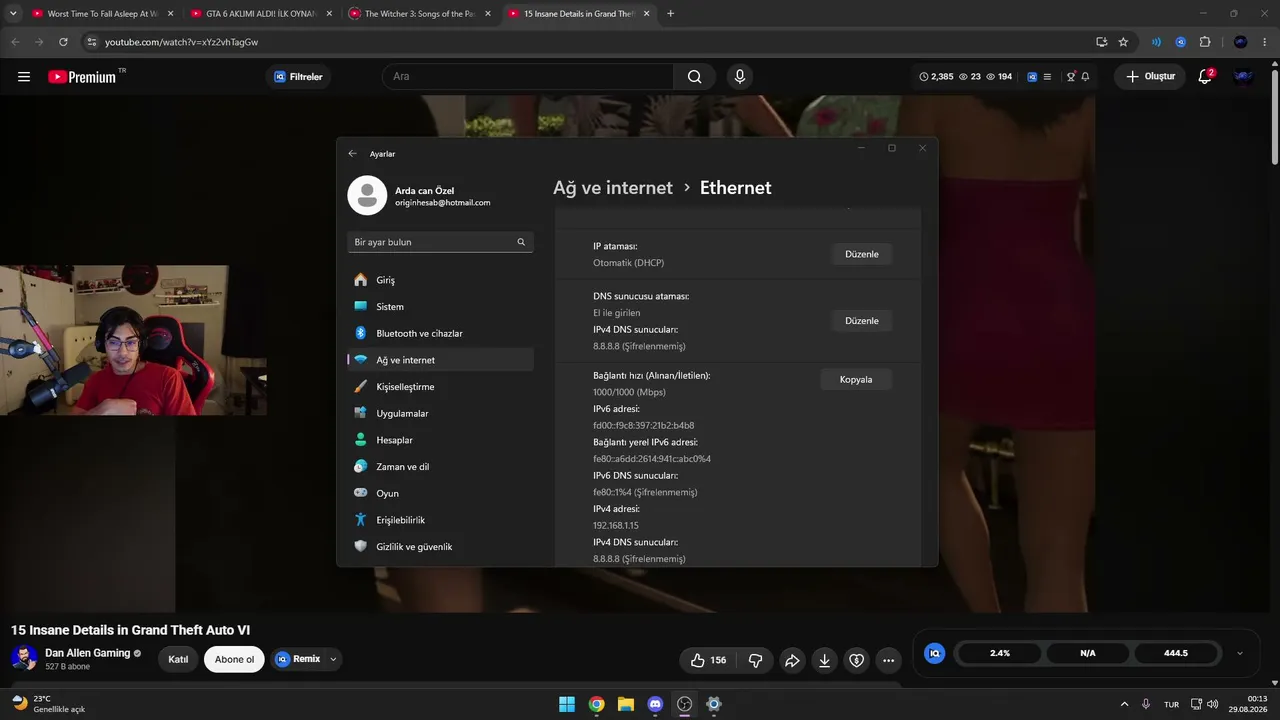Viewport: 1280px width, 720px height.
Task: Open Chrome from the taskbar
Action: [x=596, y=704]
